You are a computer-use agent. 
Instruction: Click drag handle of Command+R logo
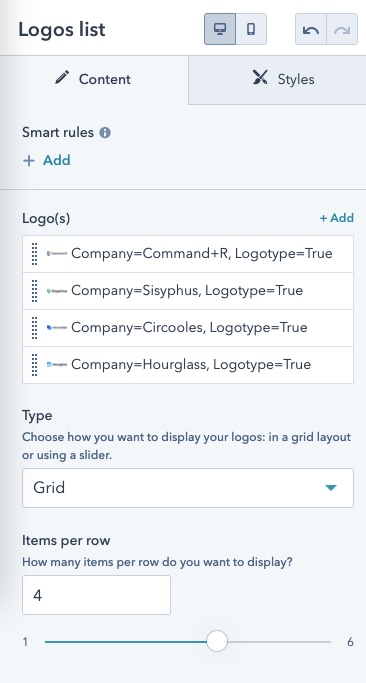(35, 254)
